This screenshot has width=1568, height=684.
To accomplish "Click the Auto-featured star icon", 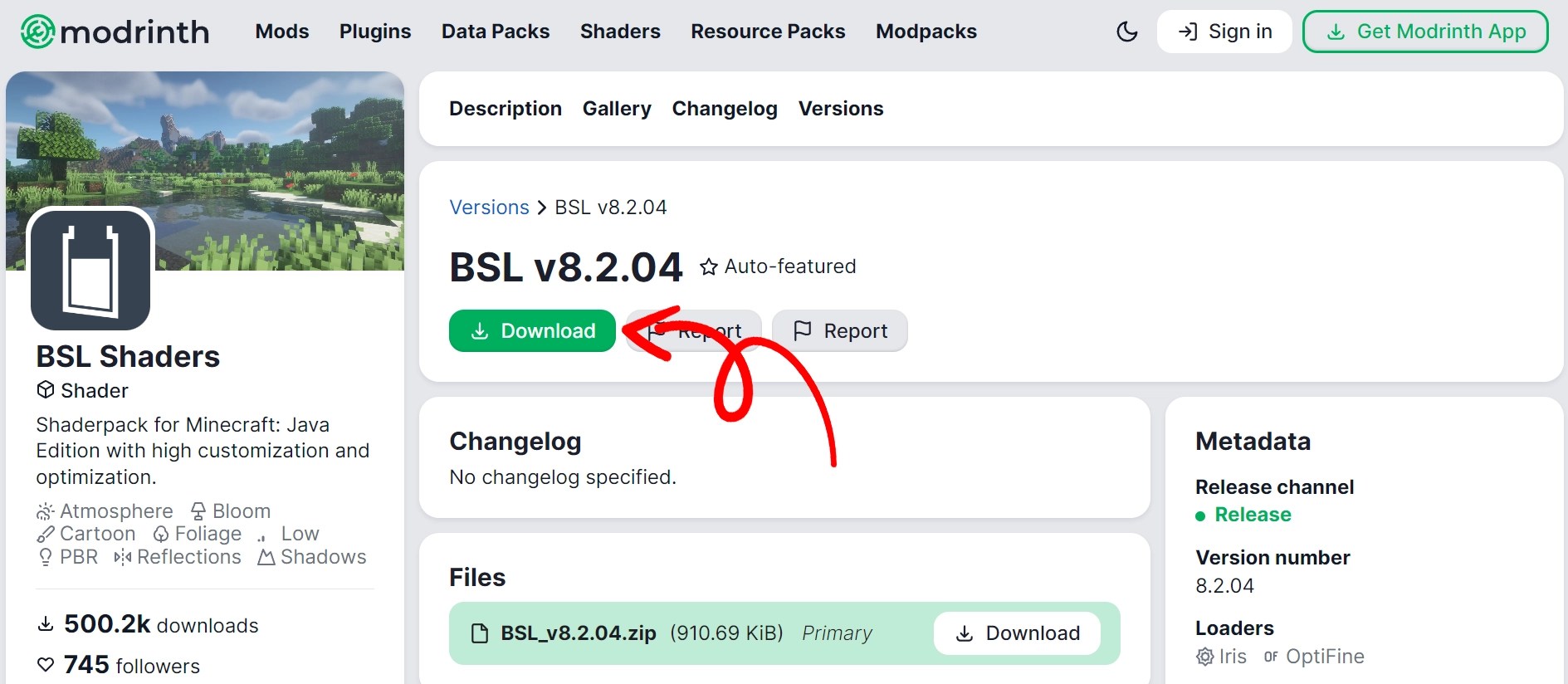I will pos(708,267).
